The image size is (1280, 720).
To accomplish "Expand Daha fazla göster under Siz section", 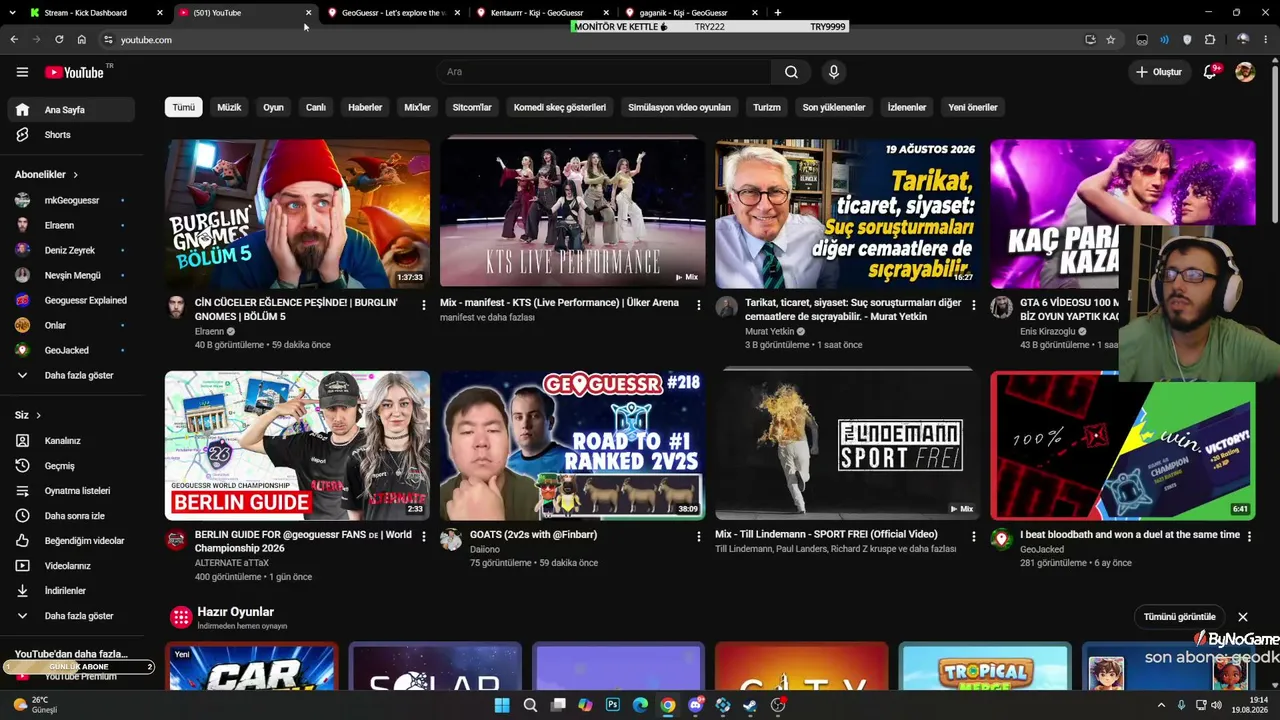I will click(70, 616).
